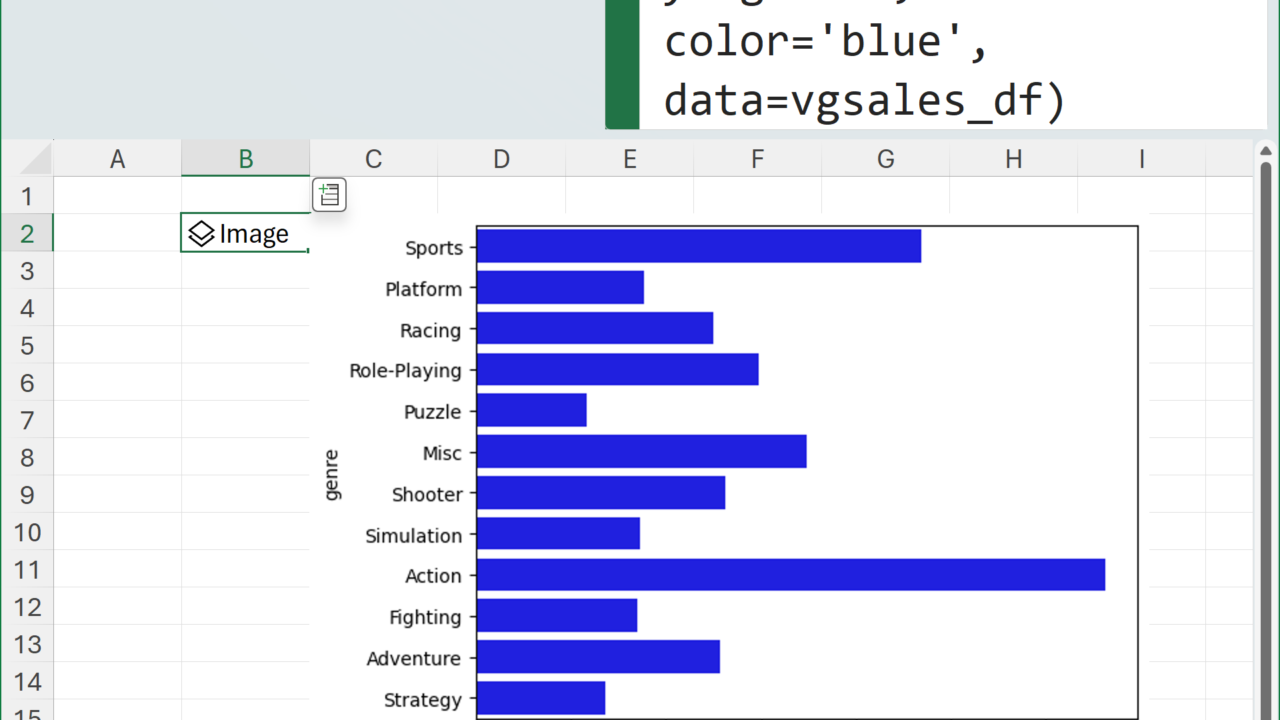1280x720 pixels.
Task: Click the blue Action bar in the chart
Action: point(791,575)
